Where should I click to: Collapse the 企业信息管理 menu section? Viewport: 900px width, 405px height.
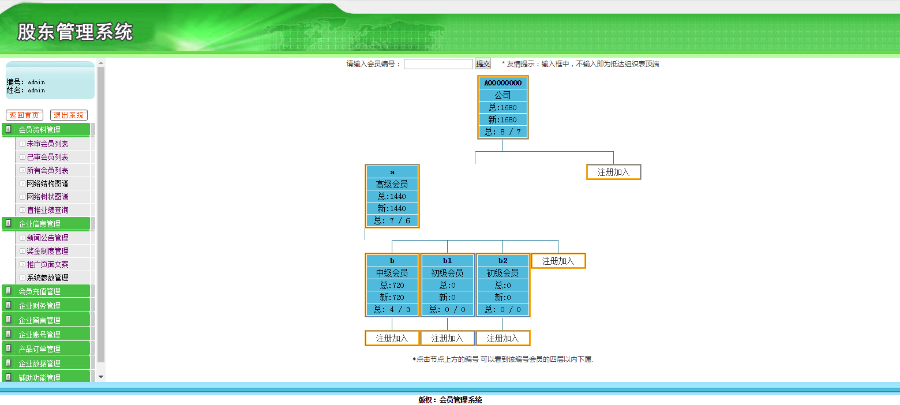pos(46,223)
